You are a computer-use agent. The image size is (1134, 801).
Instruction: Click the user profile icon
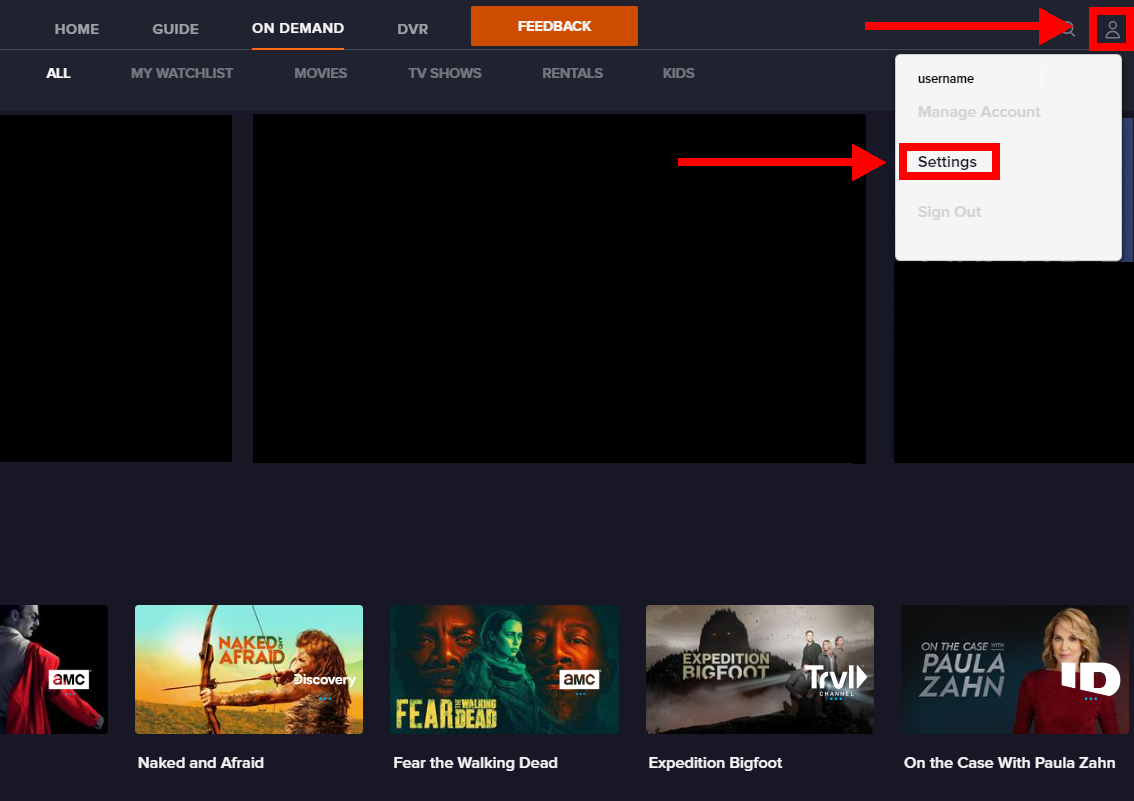tap(1111, 29)
